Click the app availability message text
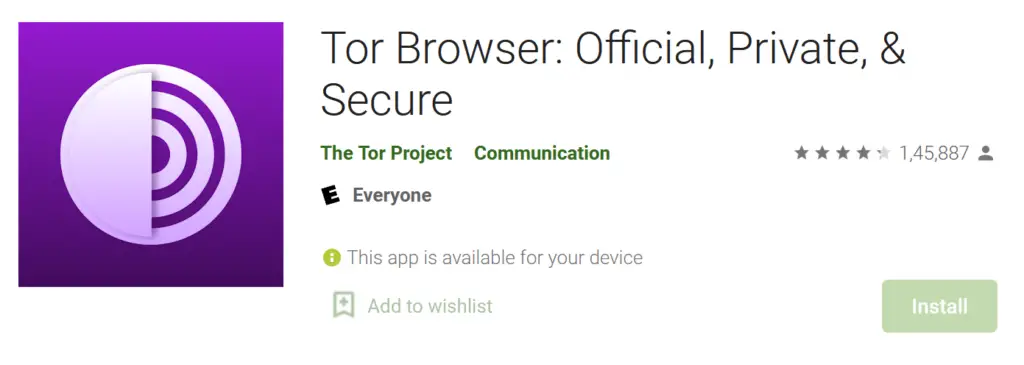This screenshot has height=365, width=1024. [495, 257]
